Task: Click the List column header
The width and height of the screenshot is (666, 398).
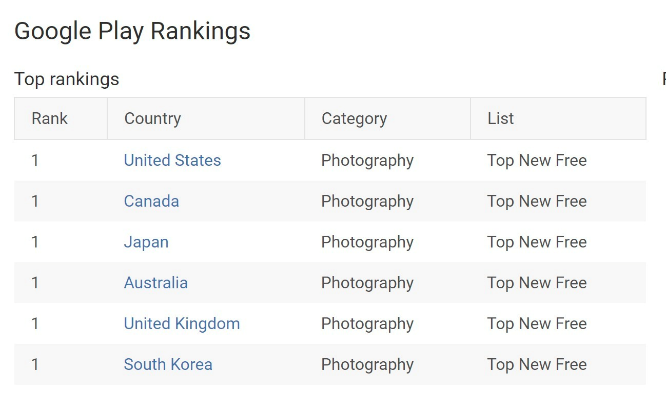Action: click(x=500, y=119)
